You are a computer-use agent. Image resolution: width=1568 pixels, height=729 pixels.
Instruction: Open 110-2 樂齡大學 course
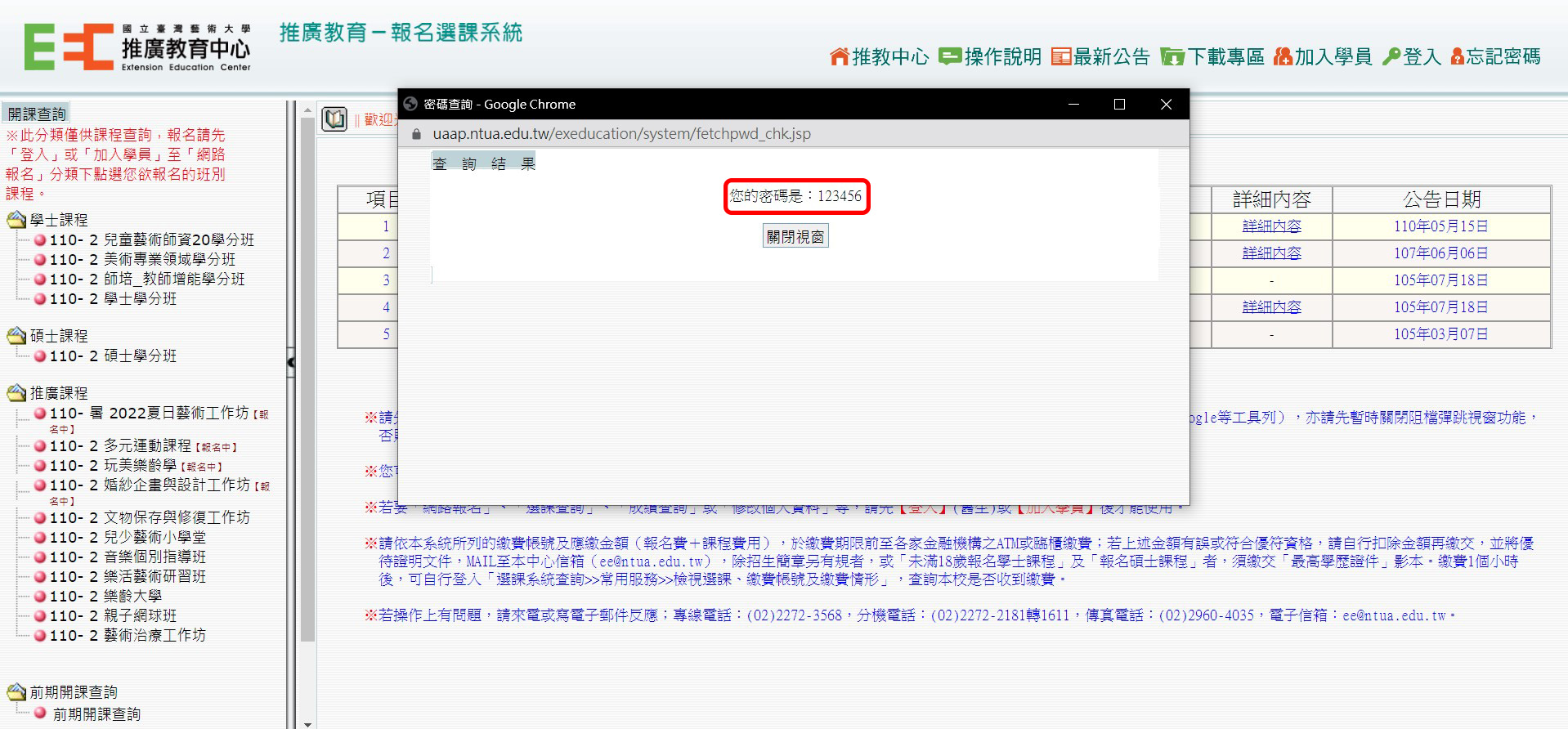[105, 597]
